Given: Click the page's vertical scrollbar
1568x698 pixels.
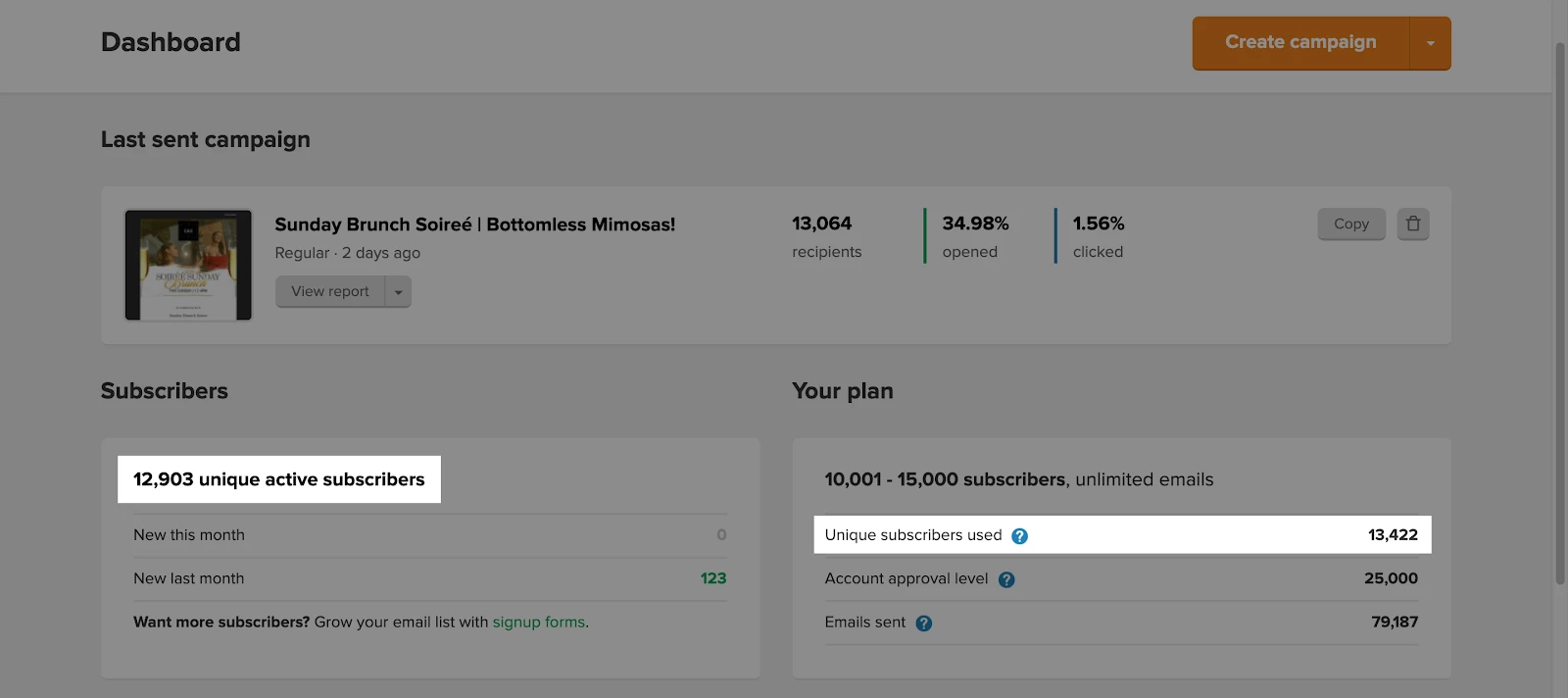Looking at the screenshot, I should pos(1560,314).
